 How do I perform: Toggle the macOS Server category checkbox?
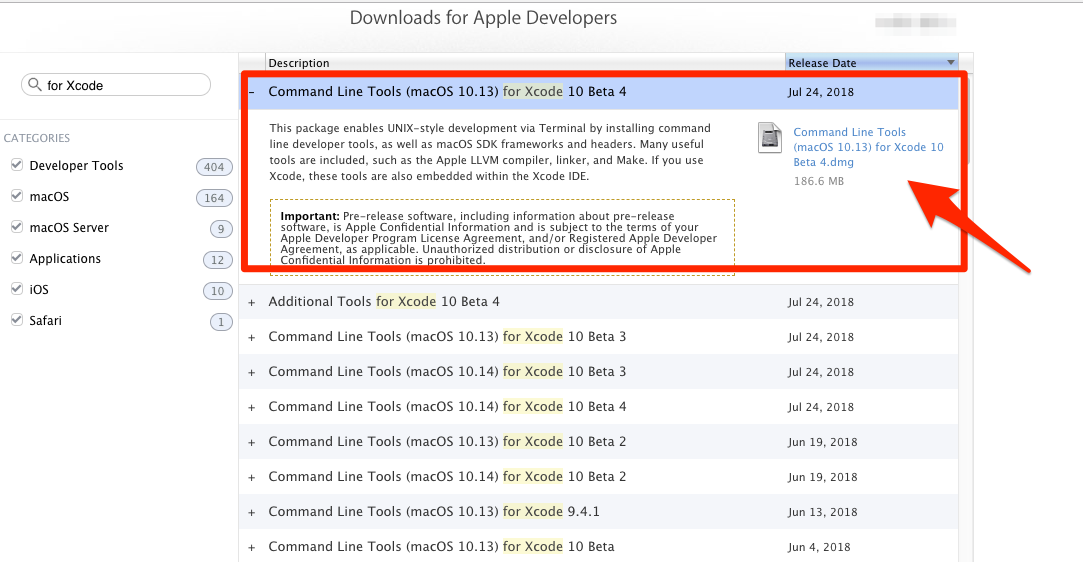click(17, 226)
